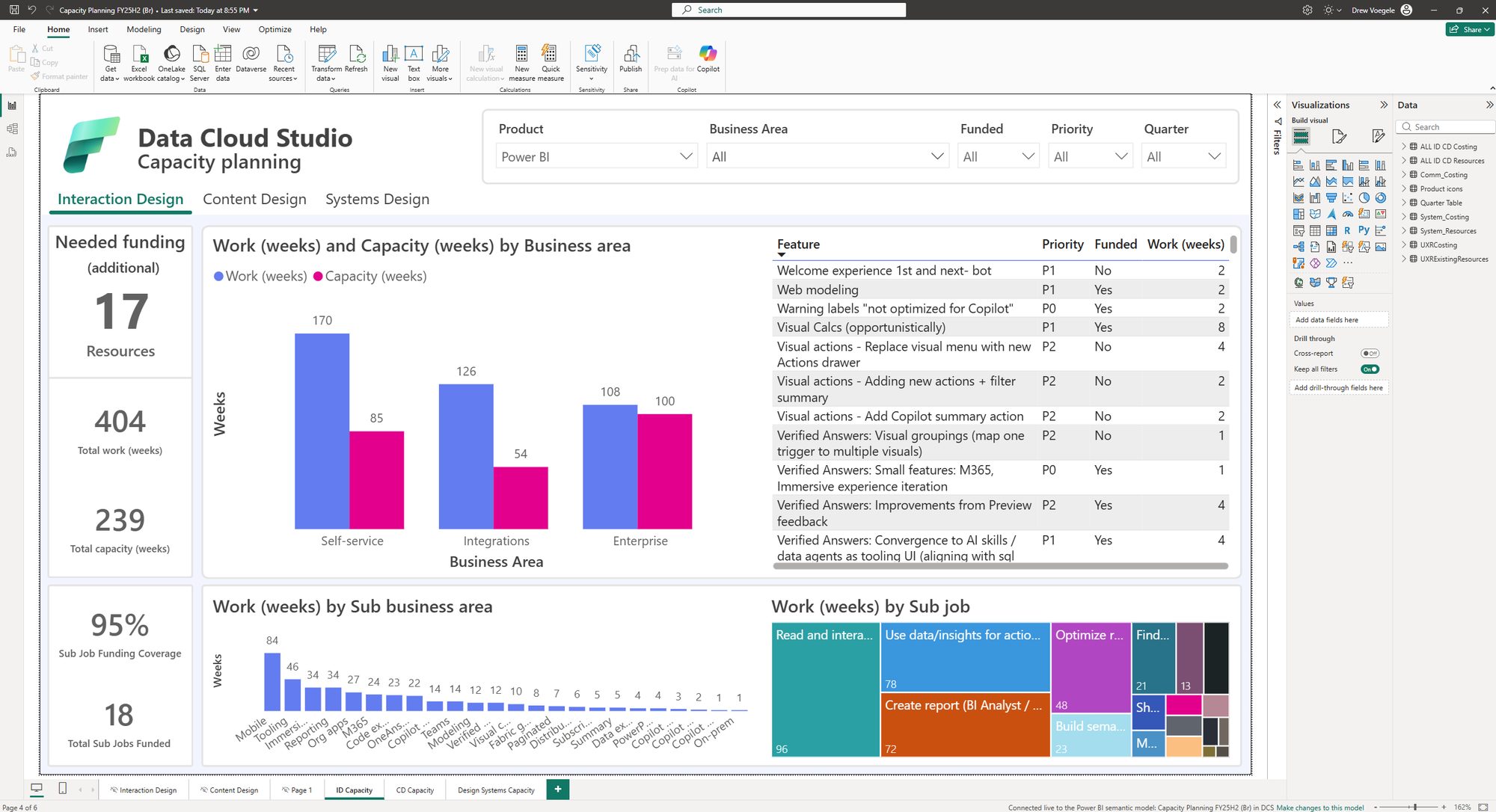This screenshot has height=812, width=1496.
Task: Insert a New visual
Action: pos(390,63)
